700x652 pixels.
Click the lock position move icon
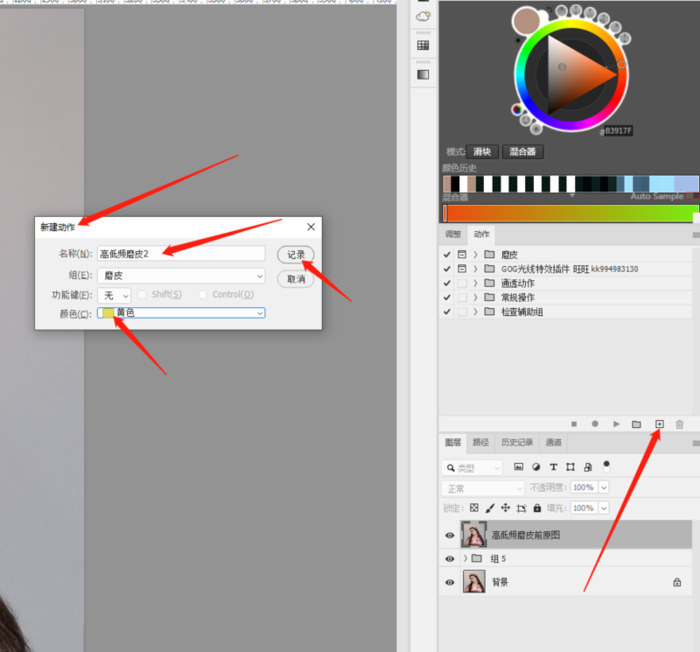(505, 508)
